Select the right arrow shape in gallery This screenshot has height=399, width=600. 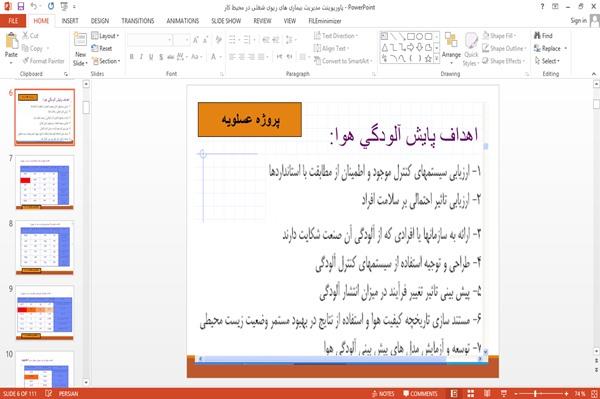pos(411,47)
